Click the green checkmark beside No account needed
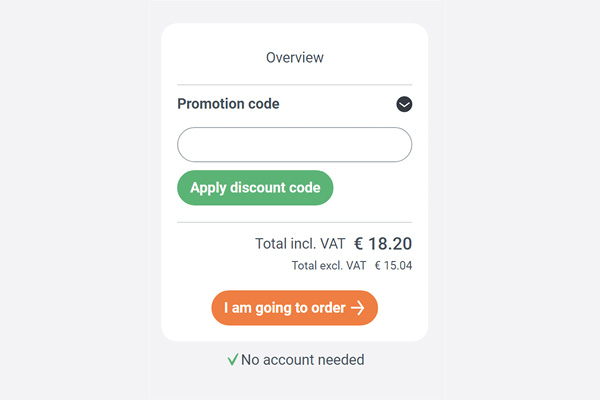Image resolution: width=600 pixels, height=400 pixels. point(233,359)
